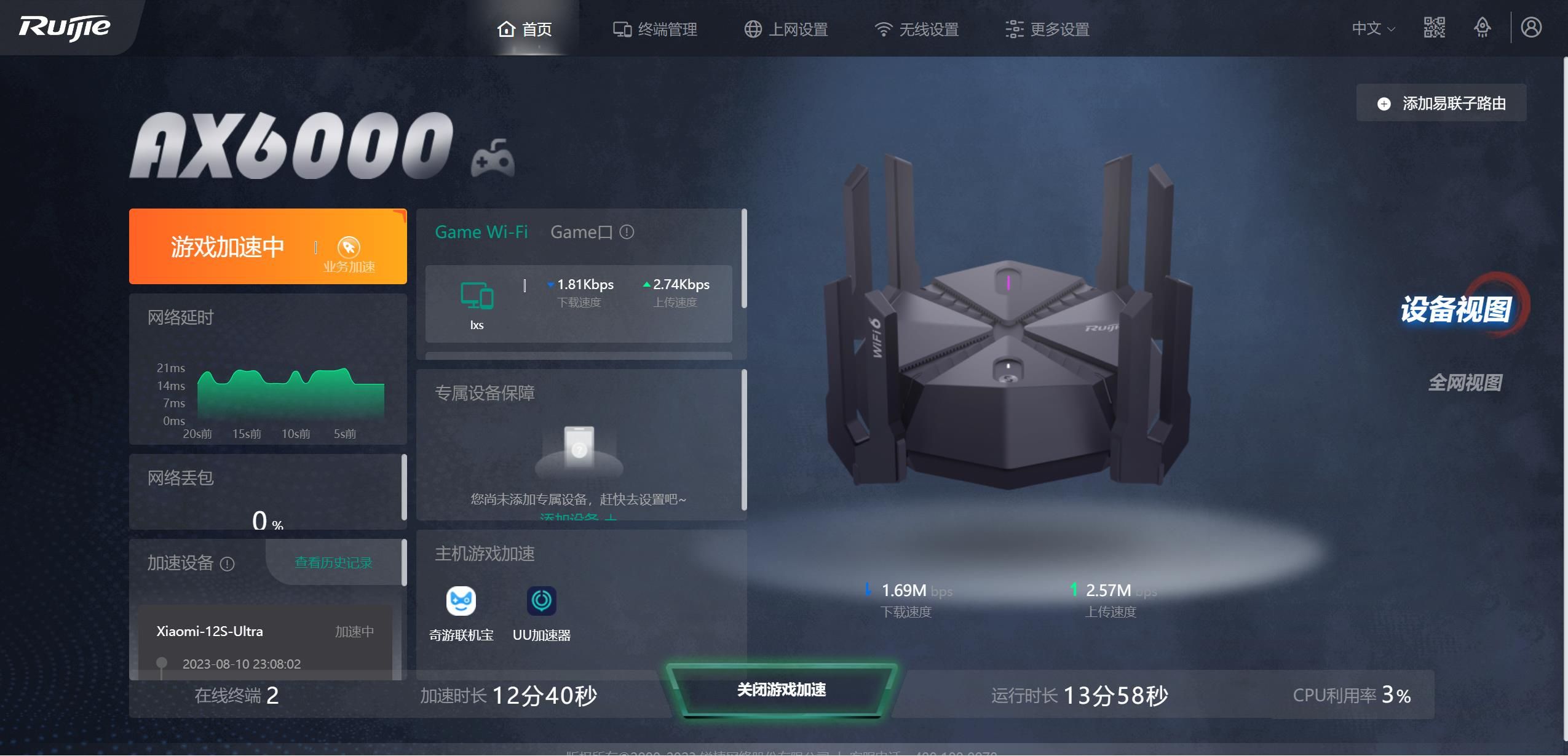Screen dimensions: 1568x756
Task: Click the Game Wi-Fi panel scrollbar
Action: (744, 258)
